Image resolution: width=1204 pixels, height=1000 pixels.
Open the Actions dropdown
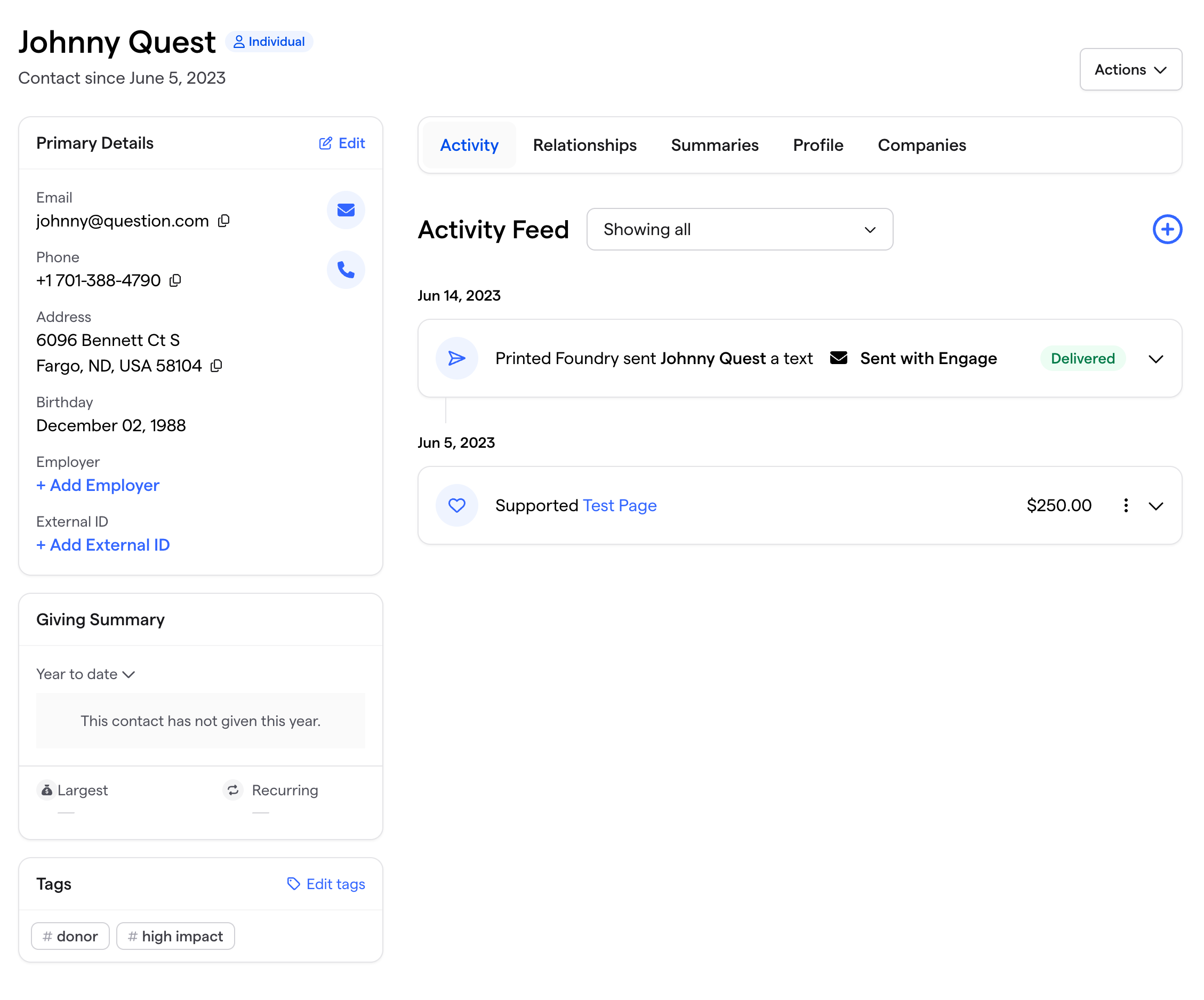click(x=1130, y=70)
